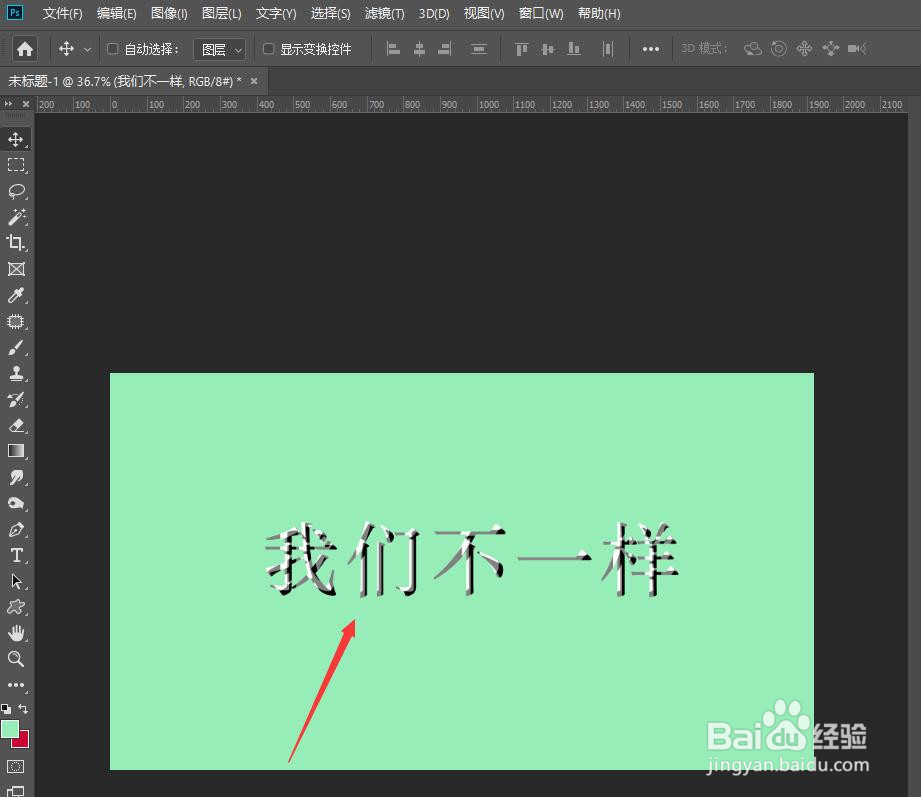Screen dimensions: 921x797
Task: Open the 窗口 (Window) menu
Action: tap(540, 13)
